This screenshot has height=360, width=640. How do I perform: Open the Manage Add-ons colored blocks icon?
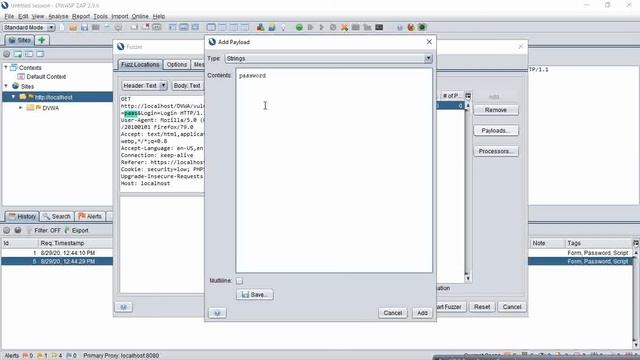click(260, 27)
